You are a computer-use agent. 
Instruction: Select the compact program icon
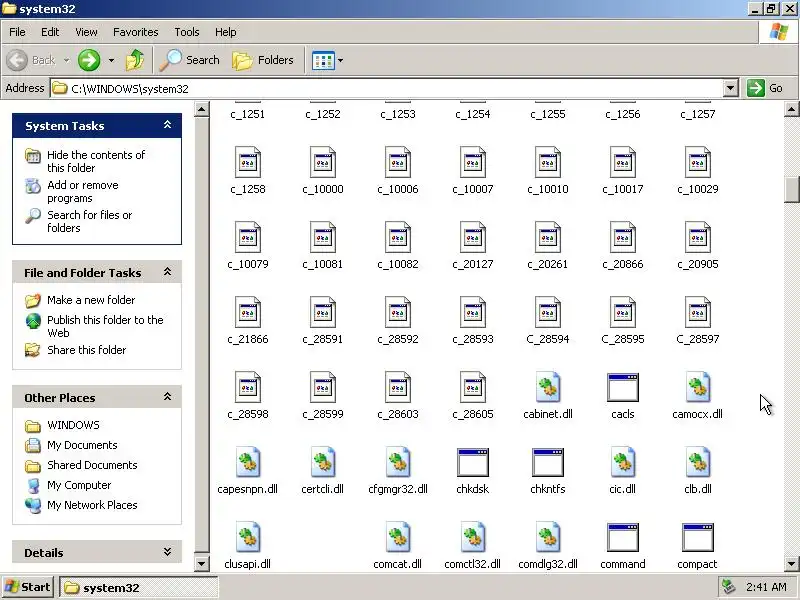(697, 537)
